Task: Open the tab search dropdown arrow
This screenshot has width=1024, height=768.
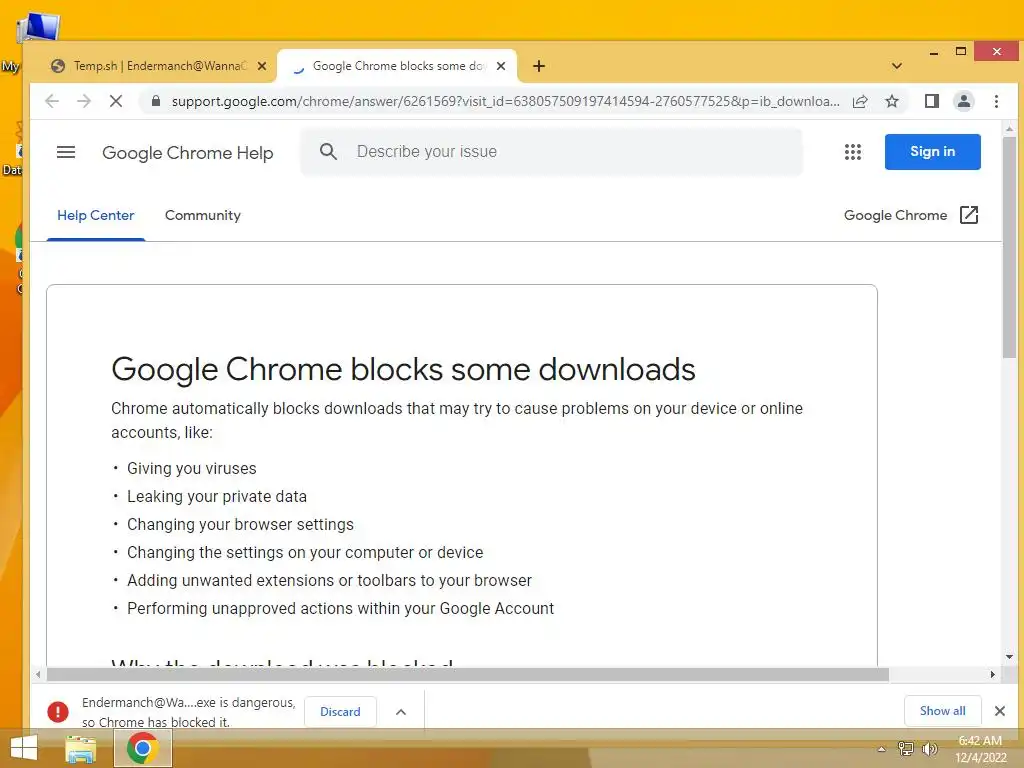Action: pos(897,66)
